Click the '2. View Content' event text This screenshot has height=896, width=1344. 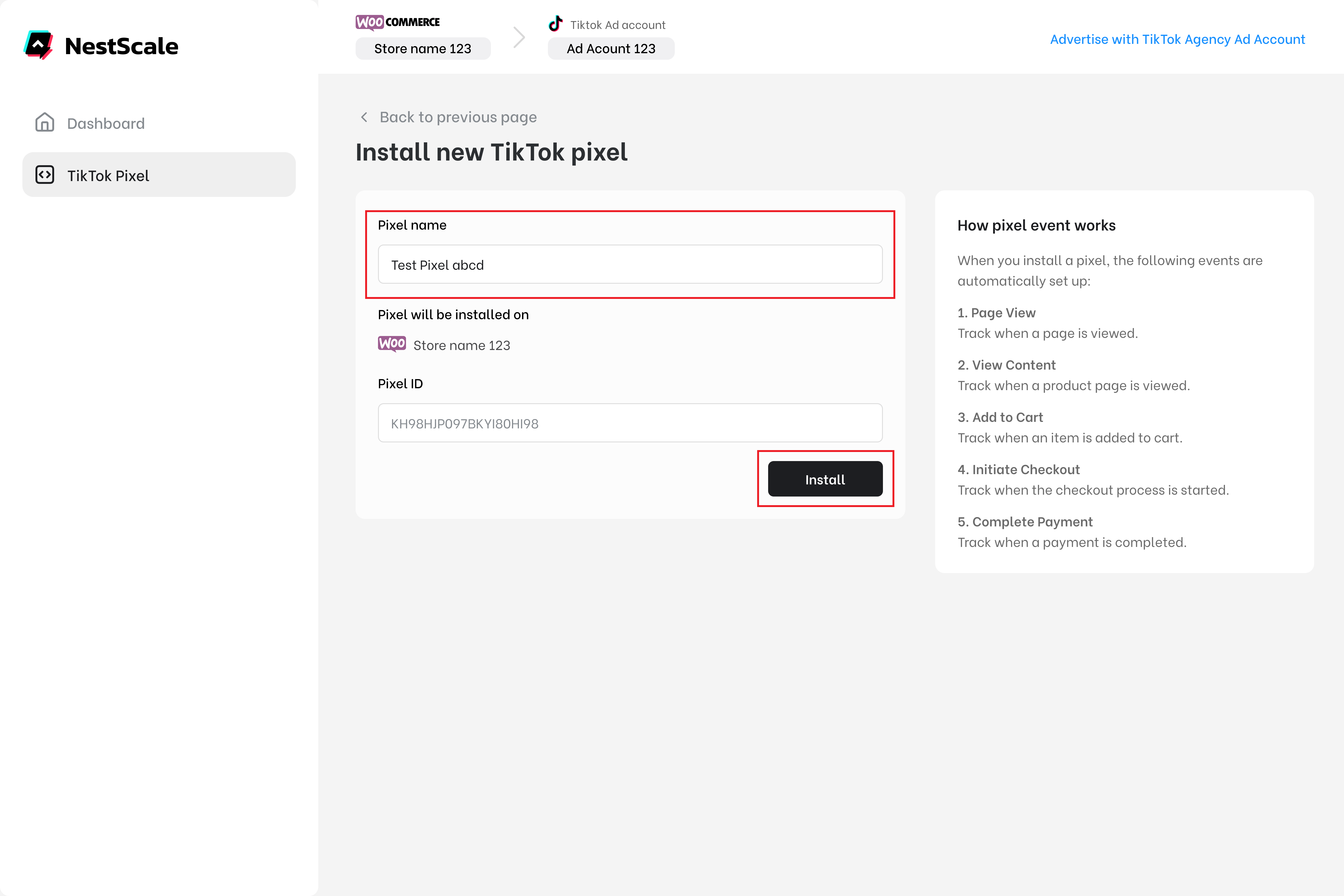click(x=1007, y=365)
